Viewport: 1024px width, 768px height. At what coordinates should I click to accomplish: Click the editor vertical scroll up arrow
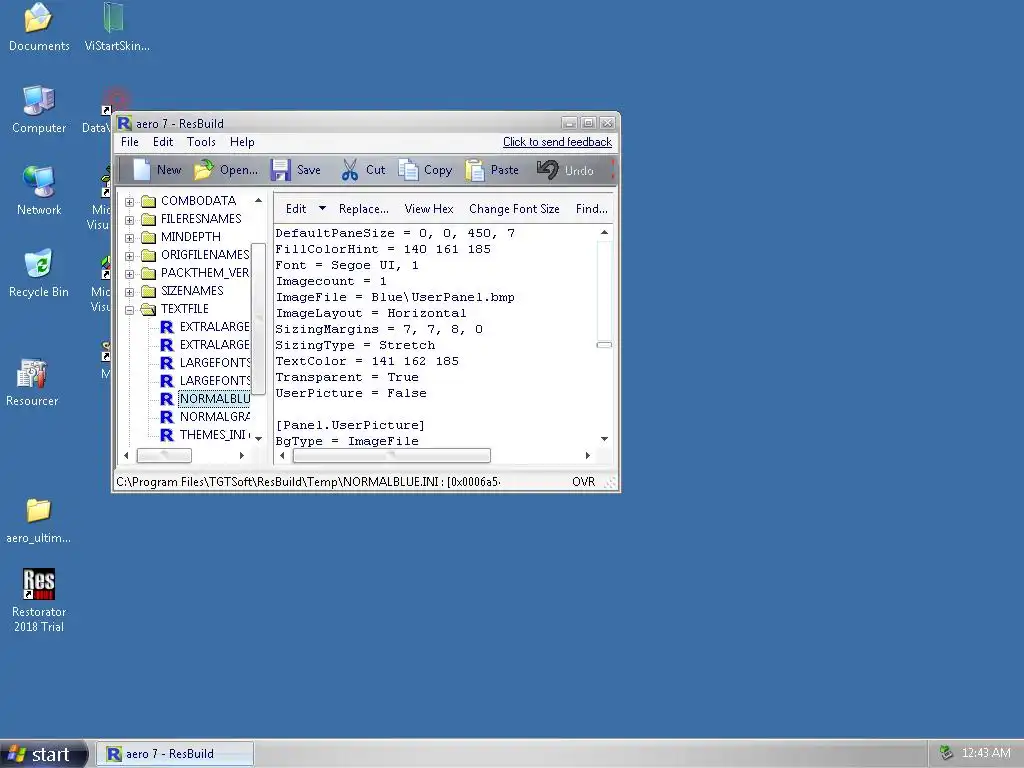604,232
